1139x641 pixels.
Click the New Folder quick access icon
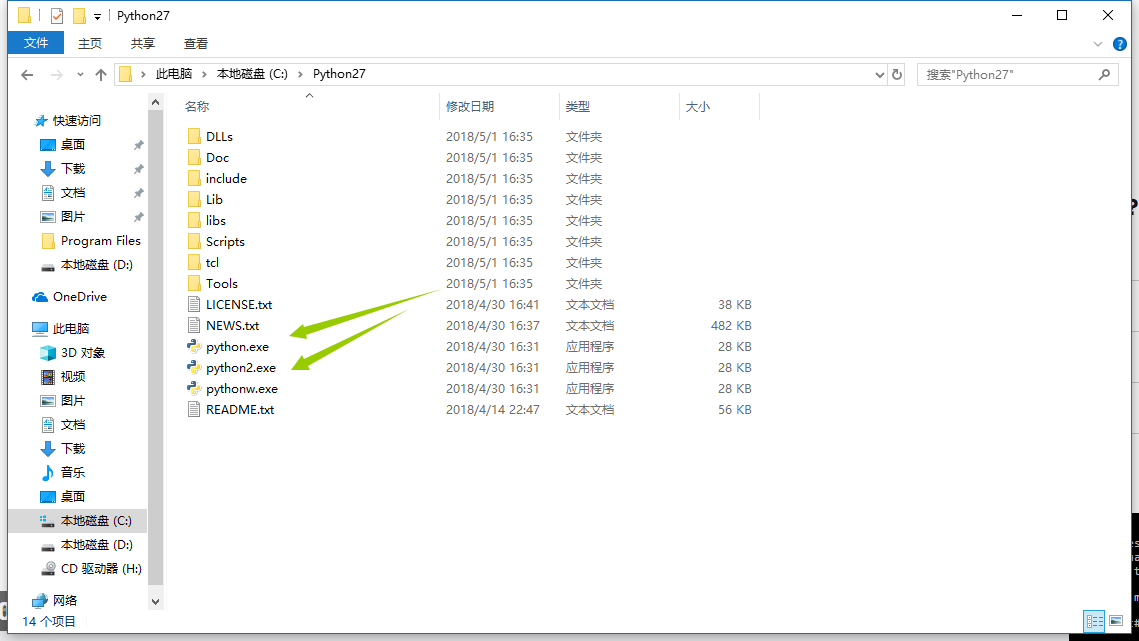(x=79, y=15)
